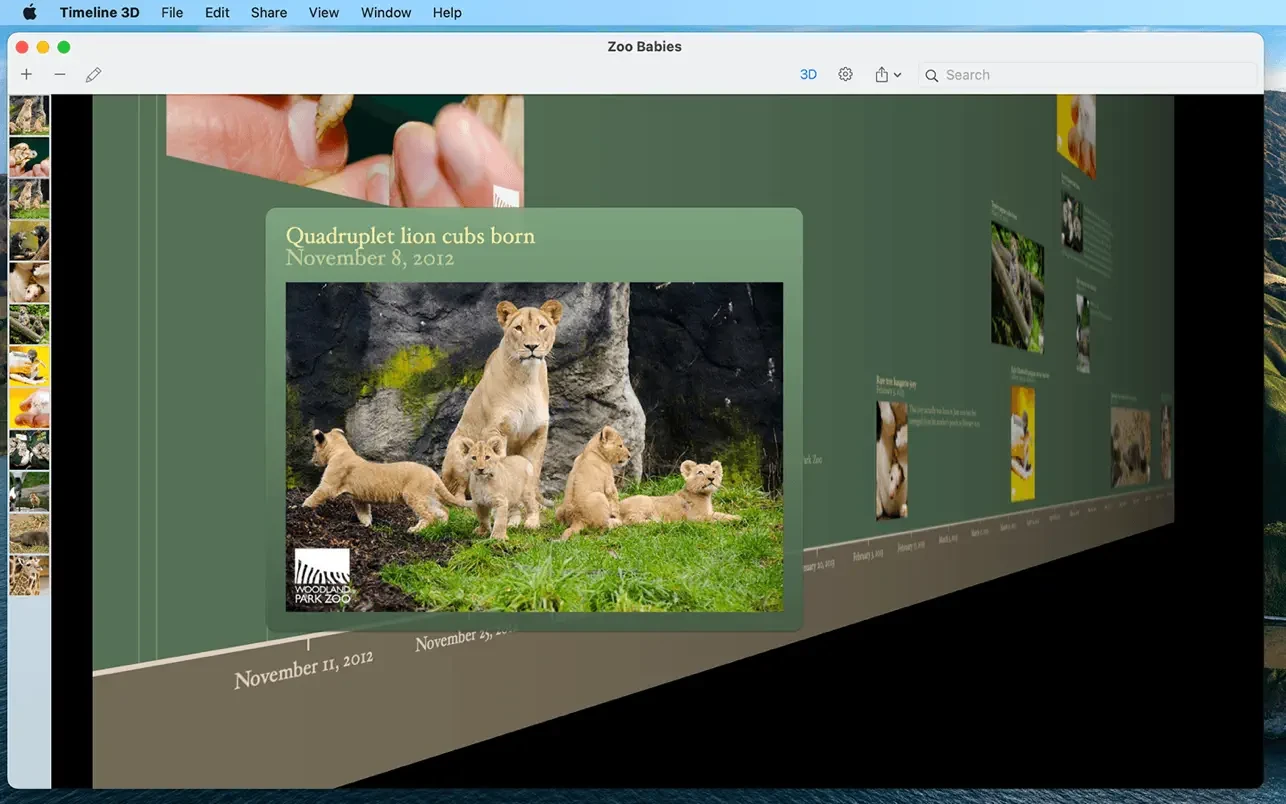Click the magnifying glass search icon

932,76
